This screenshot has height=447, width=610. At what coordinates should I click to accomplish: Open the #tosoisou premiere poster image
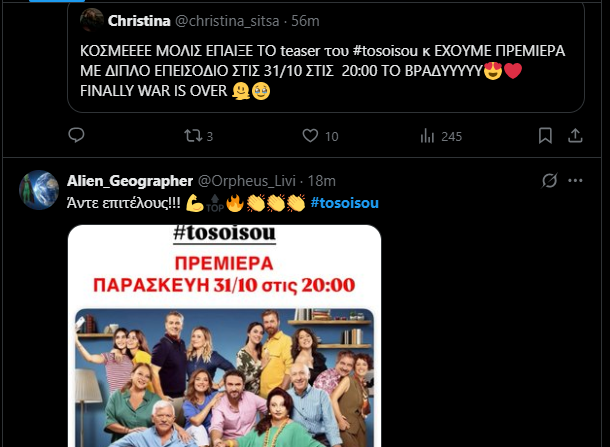[x=224, y=336]
